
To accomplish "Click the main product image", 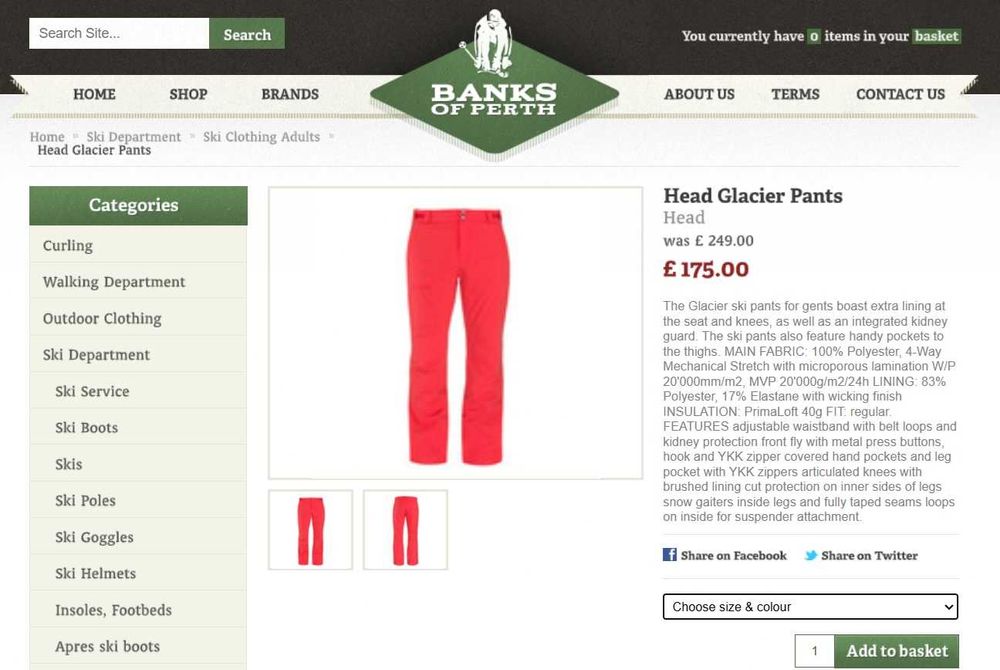I will coord(455,333).
